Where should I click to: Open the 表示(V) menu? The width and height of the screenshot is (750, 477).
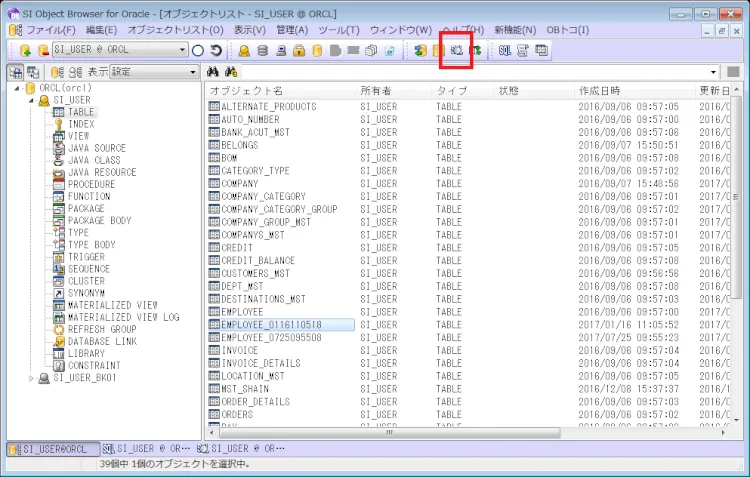[250, 30]
